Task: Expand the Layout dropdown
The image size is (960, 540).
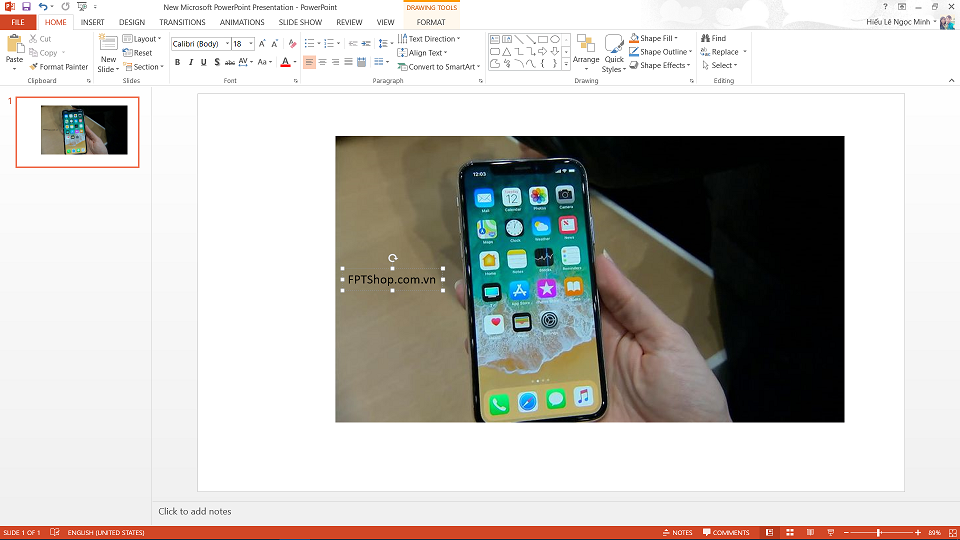Action: point(142,39)
